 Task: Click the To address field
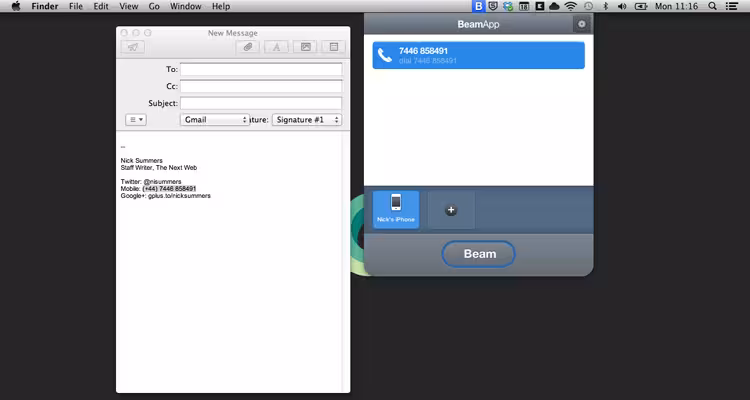coord(261,69)
